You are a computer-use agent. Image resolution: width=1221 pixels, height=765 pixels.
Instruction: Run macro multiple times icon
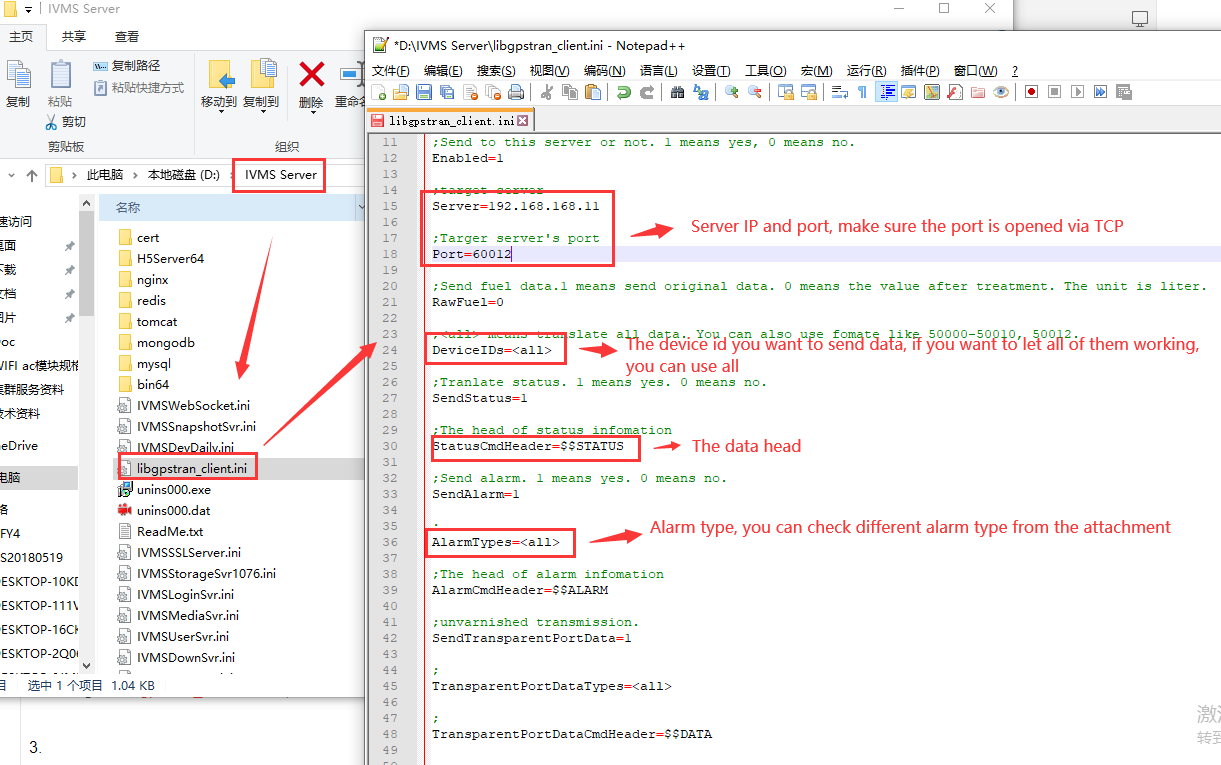point(1100,92)
